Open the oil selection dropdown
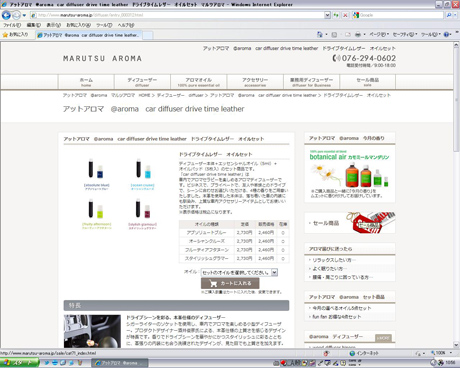 coord(239,272)
